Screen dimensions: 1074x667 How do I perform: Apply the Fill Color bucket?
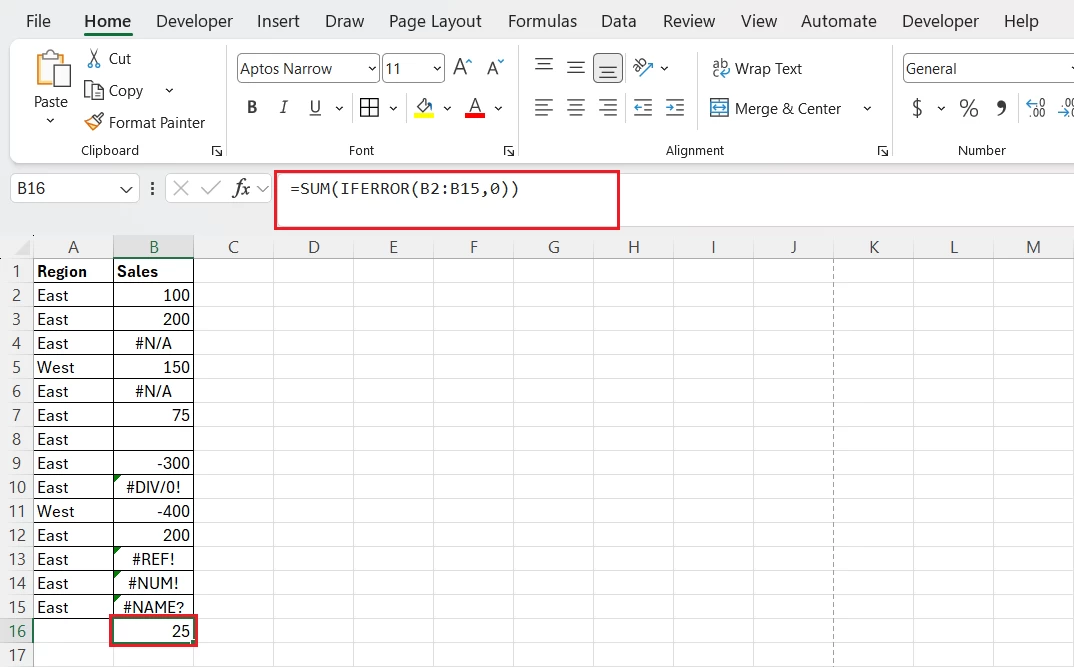pos(424,108)
